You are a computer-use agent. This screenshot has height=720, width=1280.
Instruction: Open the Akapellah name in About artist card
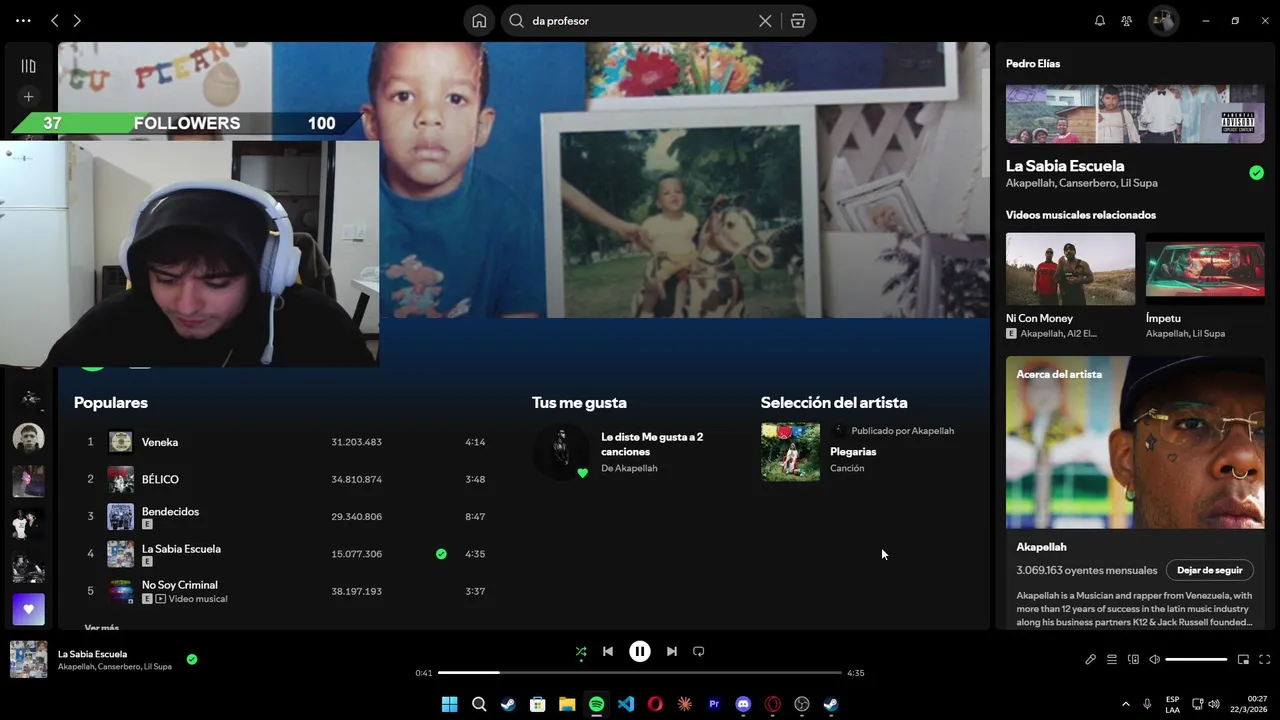[x=1041, y=547]
